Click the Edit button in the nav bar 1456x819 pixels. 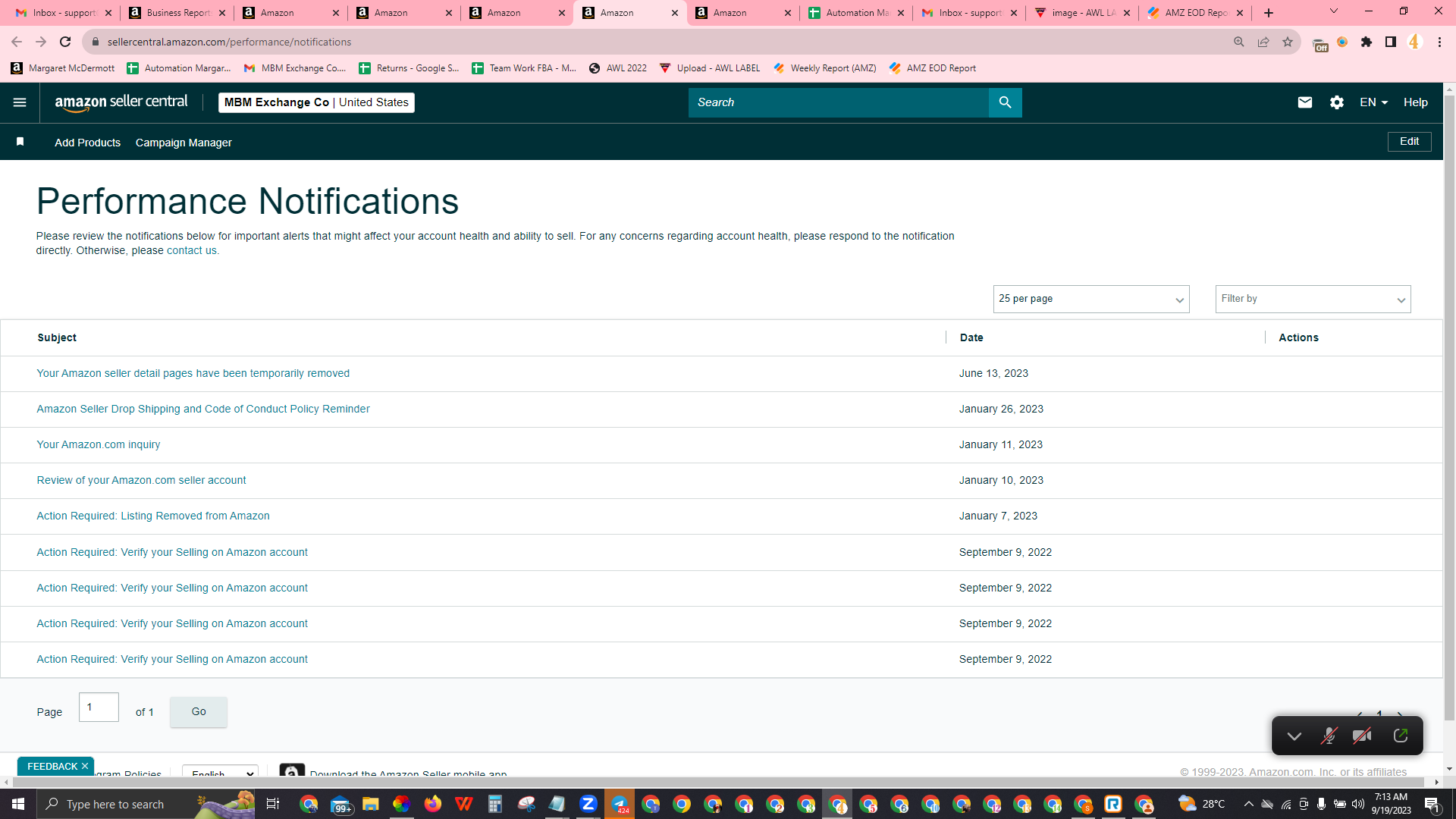point(1410,142)
